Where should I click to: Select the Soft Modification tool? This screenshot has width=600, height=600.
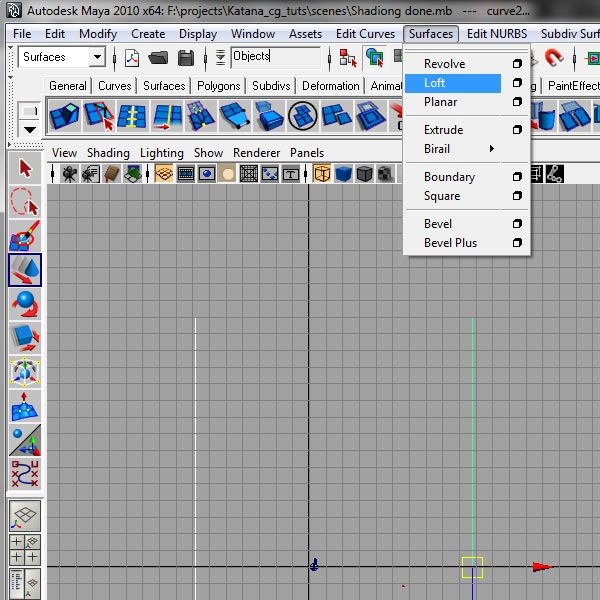(x=25, y=406)
